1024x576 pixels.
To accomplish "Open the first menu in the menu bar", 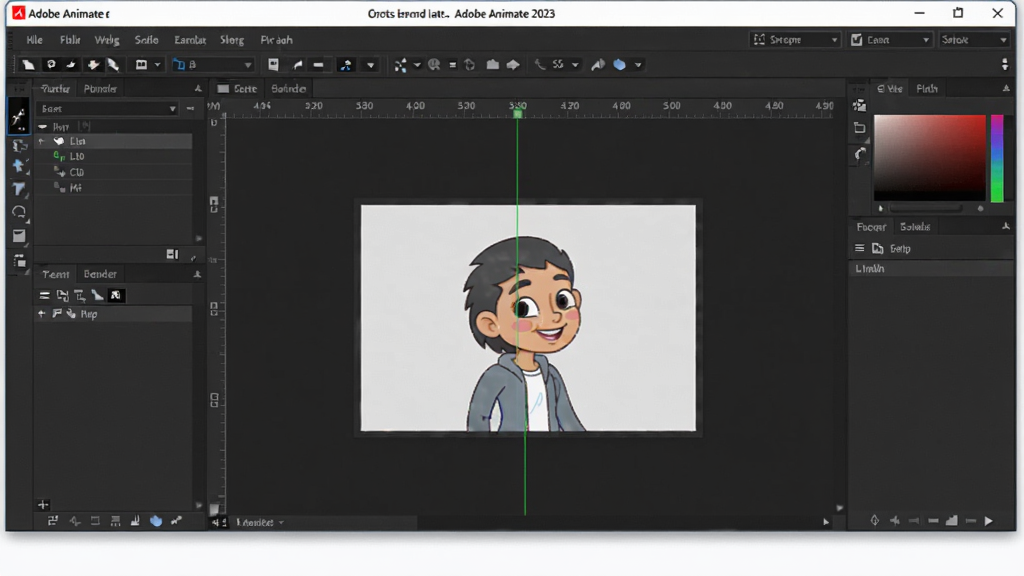I will click(34, 40).
